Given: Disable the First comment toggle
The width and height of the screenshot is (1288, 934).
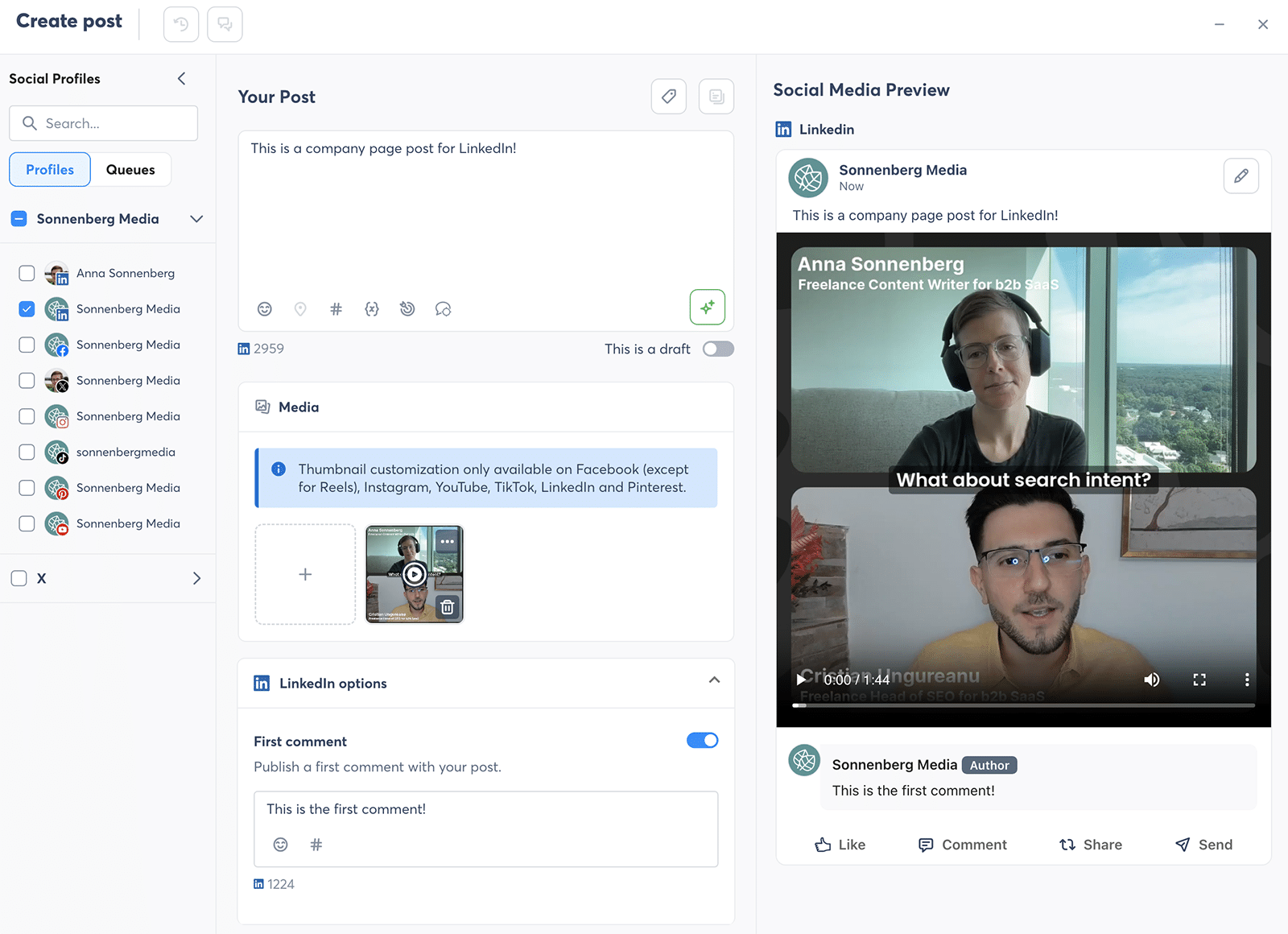Looking at the screenshot, I should pyautogui.click(x=702, y=740).
